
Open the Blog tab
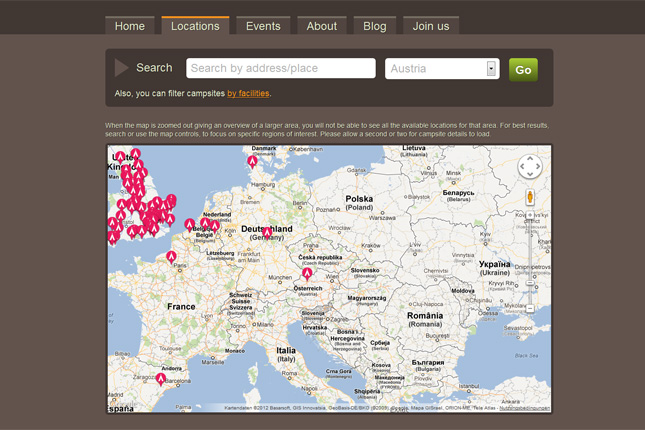[x=375, y=26]
